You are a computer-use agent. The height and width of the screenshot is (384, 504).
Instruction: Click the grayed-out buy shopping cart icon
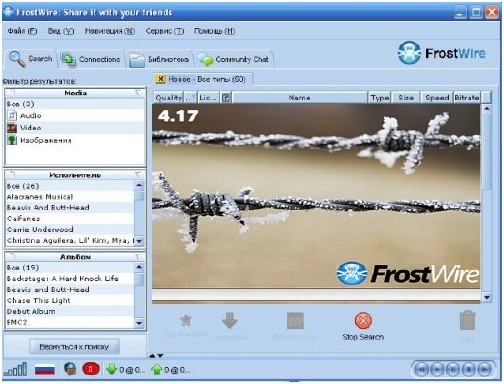click(186, 321)
